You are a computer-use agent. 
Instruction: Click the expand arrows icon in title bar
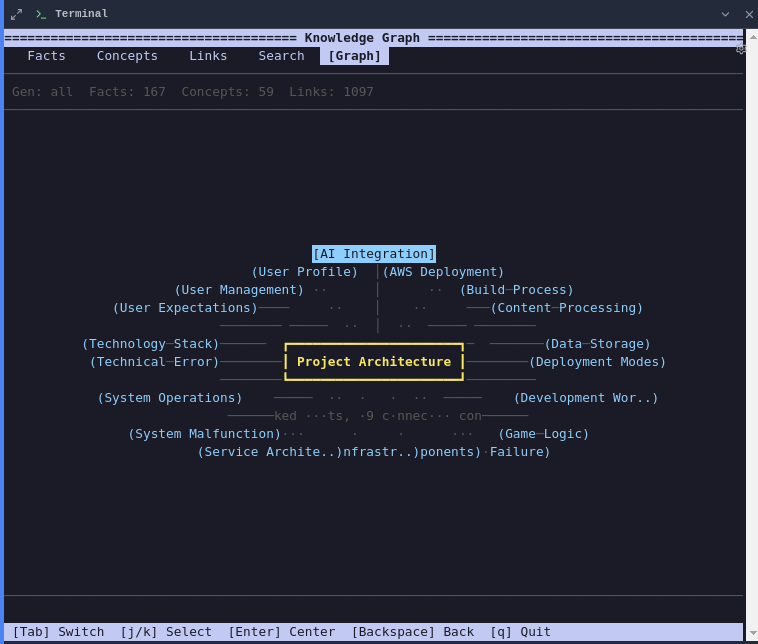coord(16,15)
